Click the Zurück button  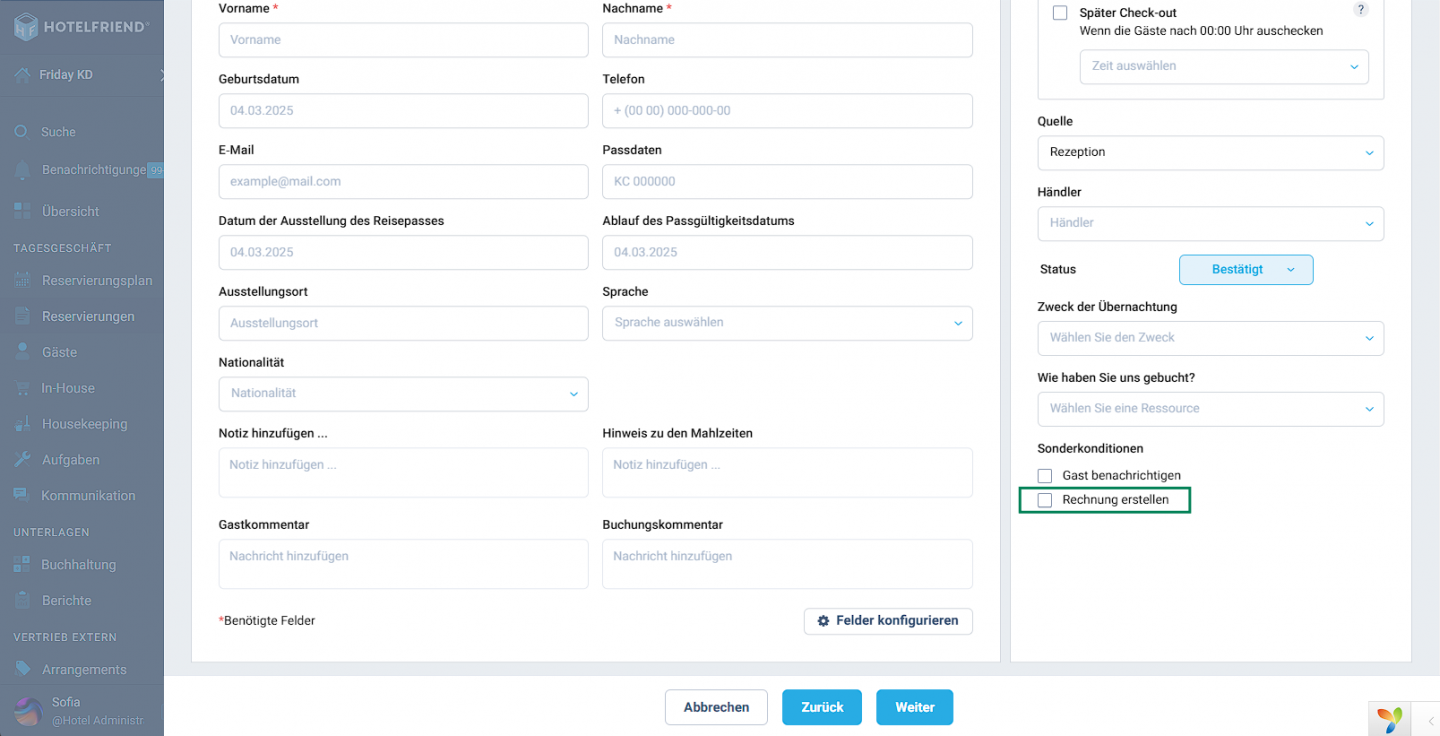coord(822,707)
